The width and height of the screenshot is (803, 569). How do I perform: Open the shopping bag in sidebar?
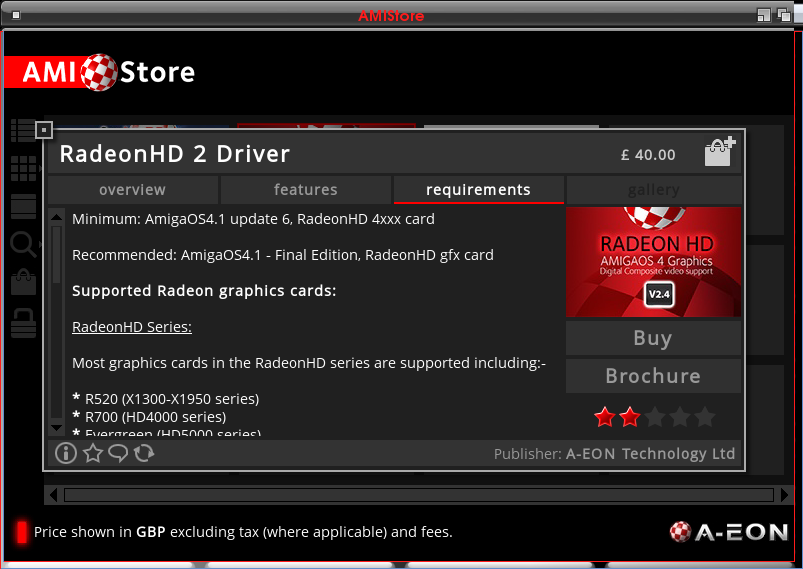tap(22, 282)
